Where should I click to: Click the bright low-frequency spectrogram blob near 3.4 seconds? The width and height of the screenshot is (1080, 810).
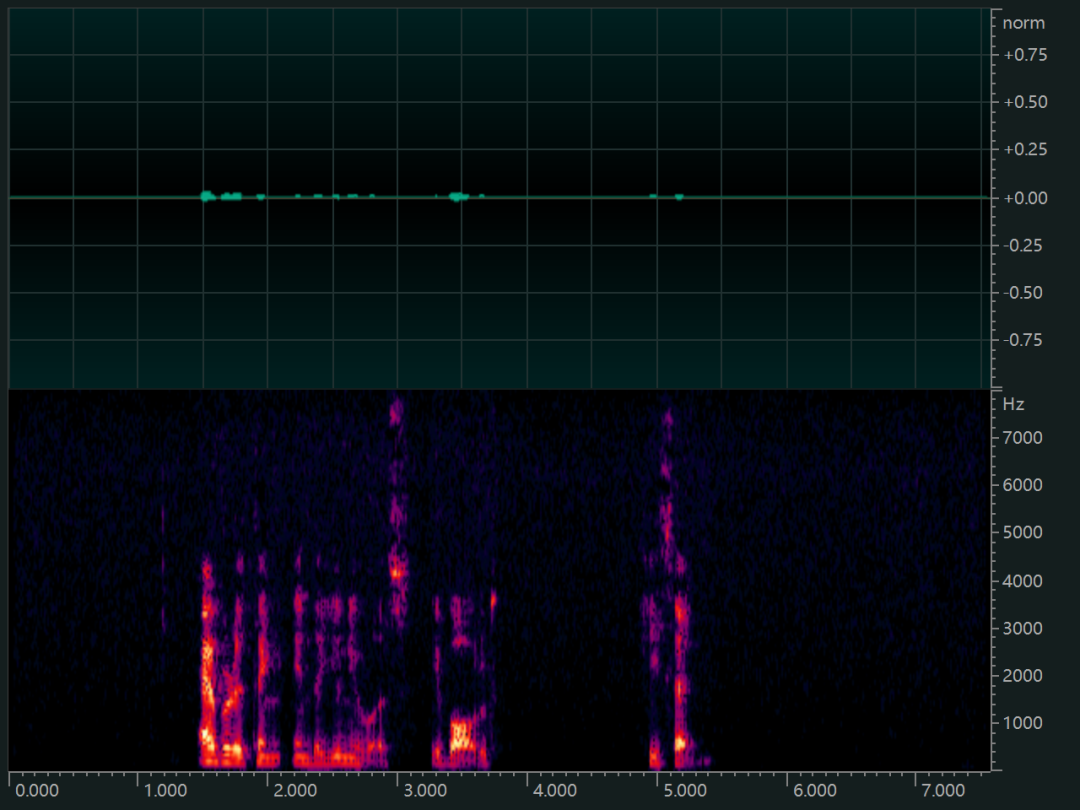[462, 737]
